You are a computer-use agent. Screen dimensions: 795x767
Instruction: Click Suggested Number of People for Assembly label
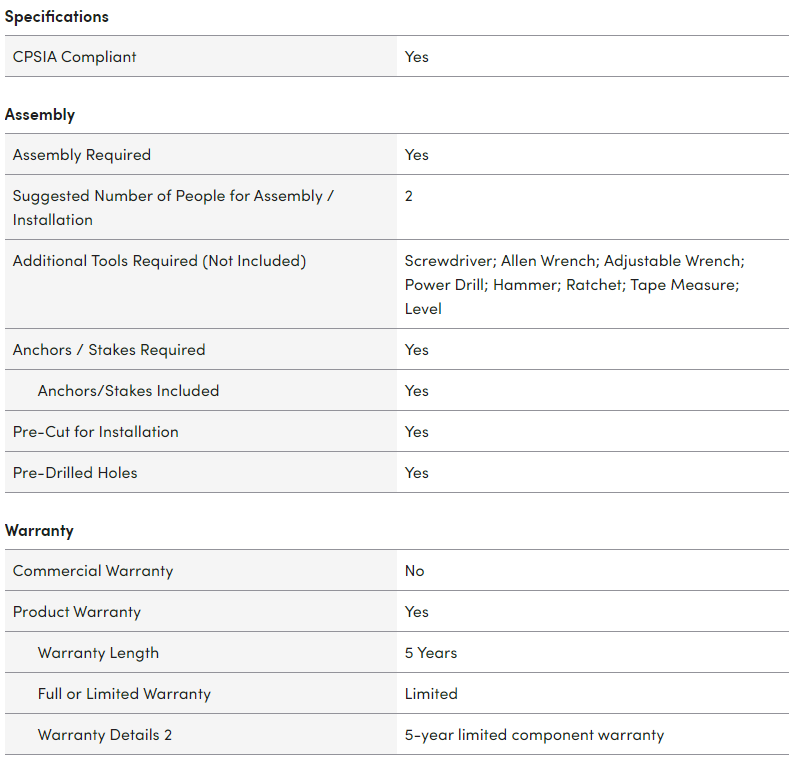(173, 208)
